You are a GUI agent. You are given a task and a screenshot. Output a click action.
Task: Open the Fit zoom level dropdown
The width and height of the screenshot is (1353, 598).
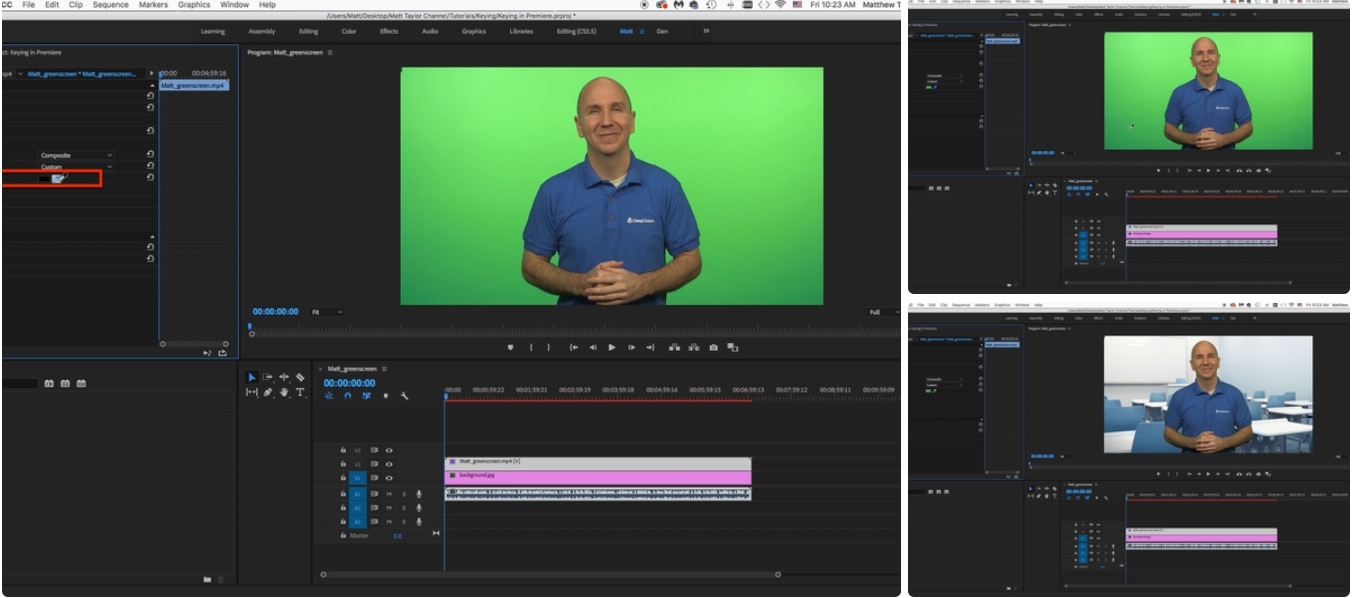(x=326, y=312)
